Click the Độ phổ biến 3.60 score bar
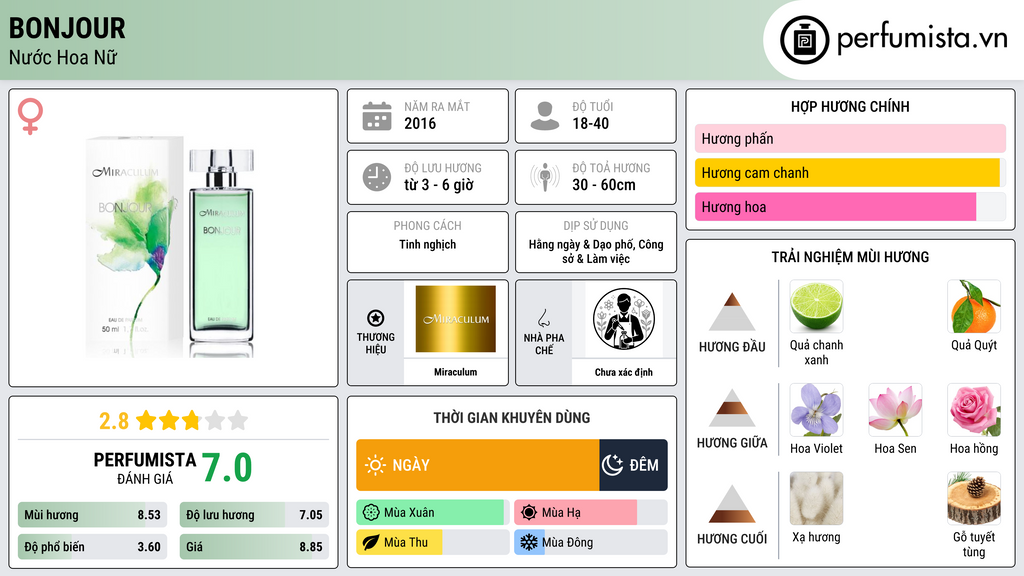Viewport: 1024px width, 576px height. pos(92,547)
